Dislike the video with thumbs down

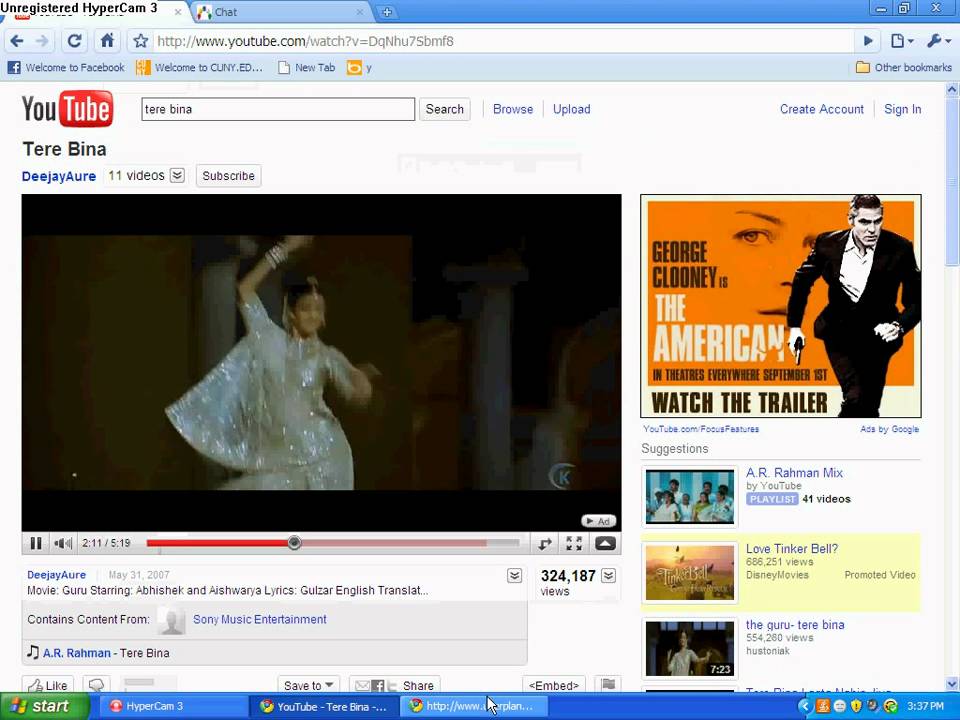(x=96, y=685)
